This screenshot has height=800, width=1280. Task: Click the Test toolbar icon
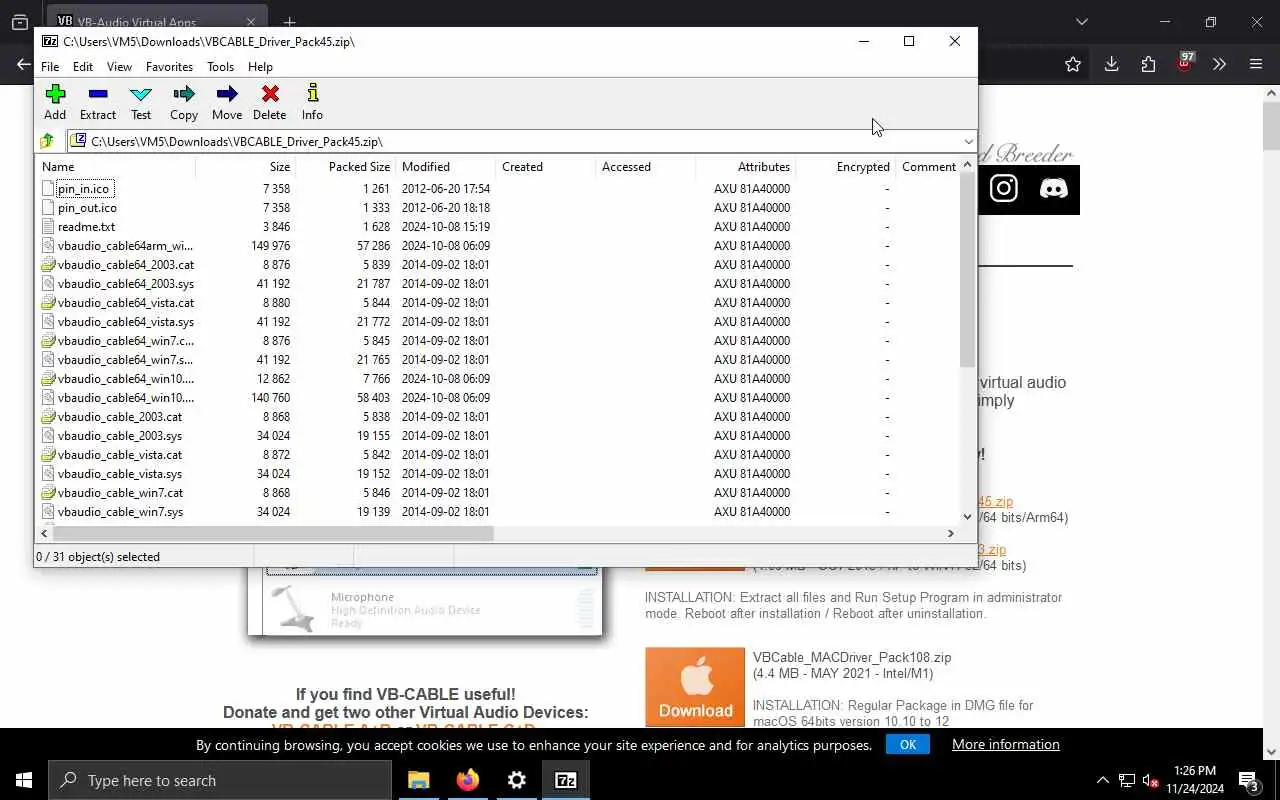[141, 94]
